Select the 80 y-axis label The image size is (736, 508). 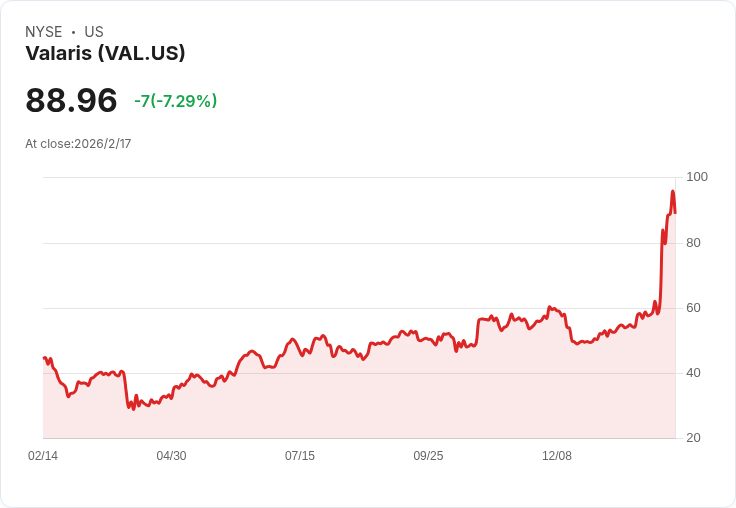(x=692, y=243)
